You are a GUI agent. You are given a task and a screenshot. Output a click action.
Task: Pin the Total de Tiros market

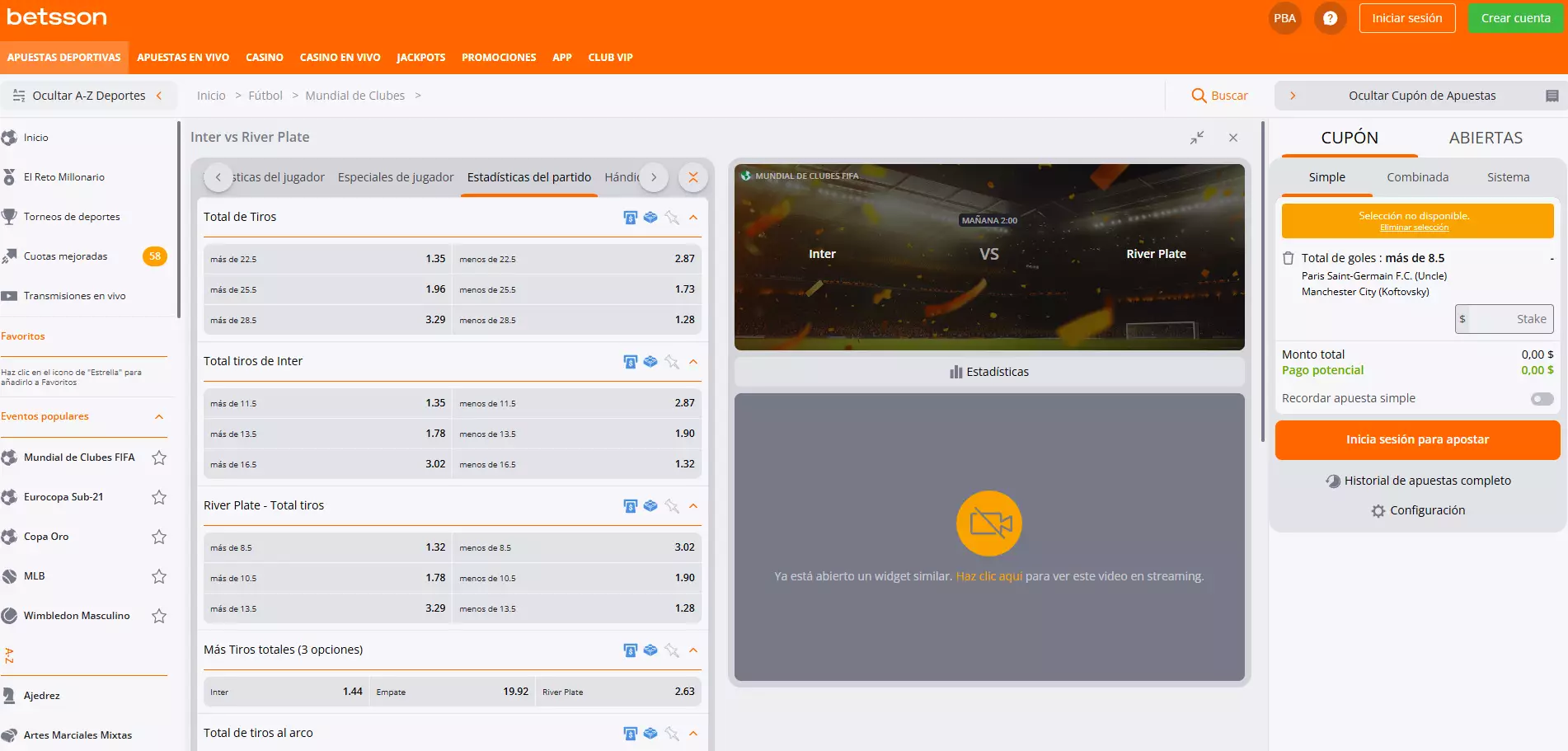click(672, 218)
